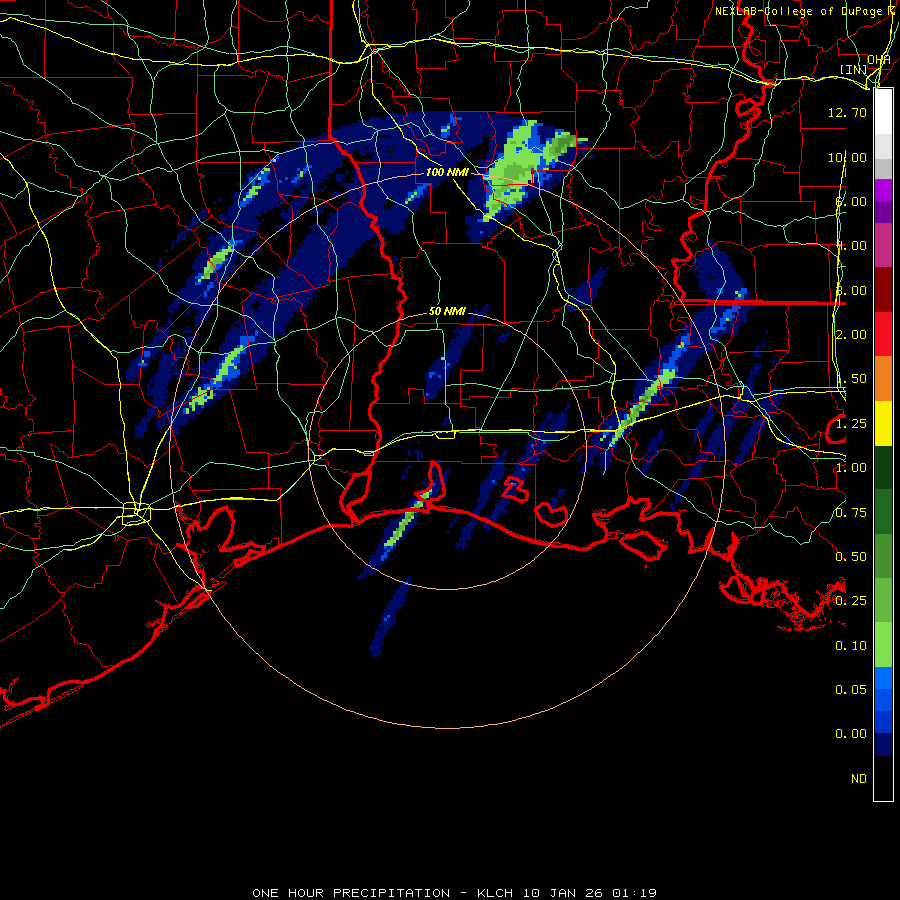900x900 pixels.
Task: Click the 0.05 legend value
Action: pyautogui.click(x=851, y=690)
